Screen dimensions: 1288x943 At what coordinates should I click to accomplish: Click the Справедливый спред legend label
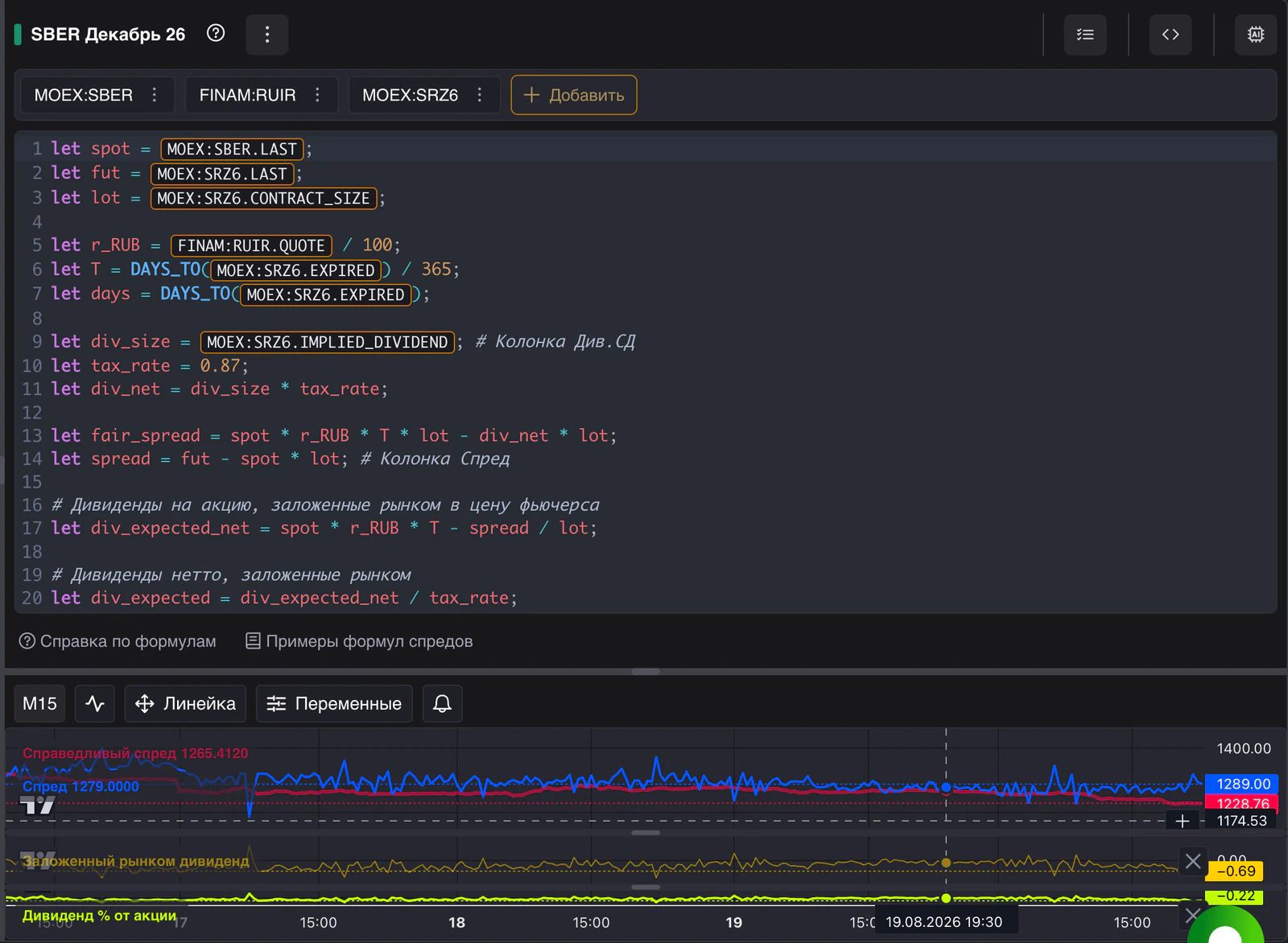click(x=135, y=753)
